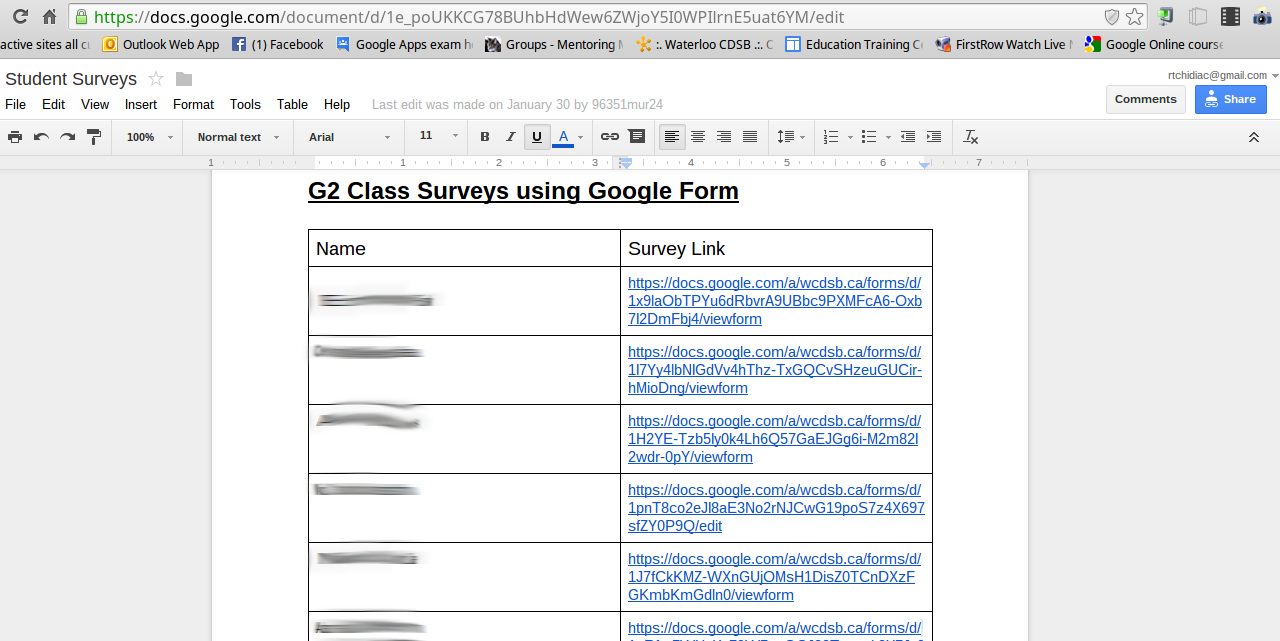
Task: Click the Share button
Action: point(1230,99)
